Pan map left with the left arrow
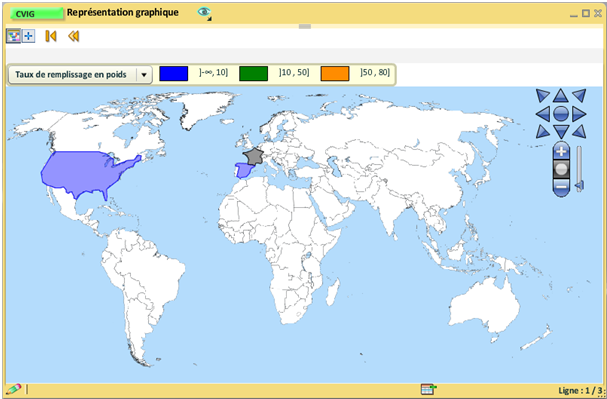This screenshot has width=607, height=399. coord(542,114)
